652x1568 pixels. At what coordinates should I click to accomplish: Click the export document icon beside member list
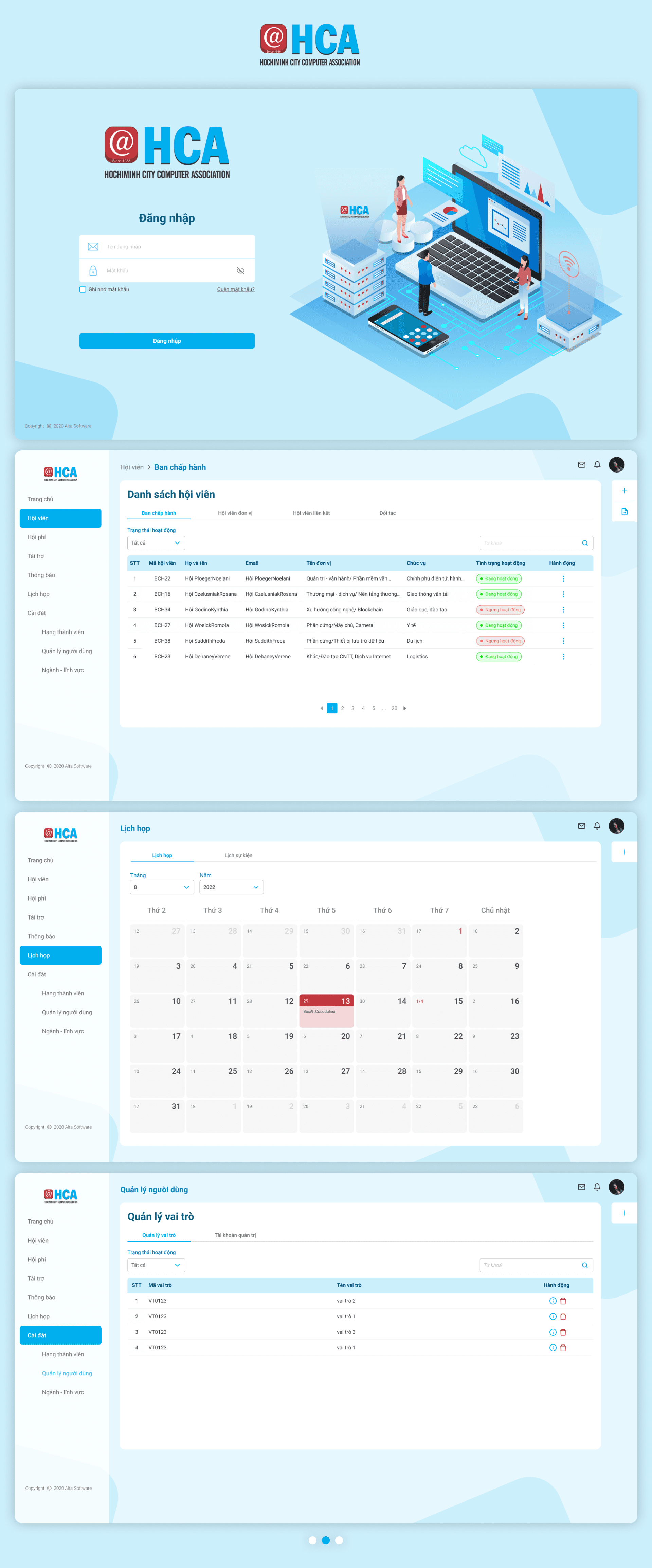[x=624, y=512]
